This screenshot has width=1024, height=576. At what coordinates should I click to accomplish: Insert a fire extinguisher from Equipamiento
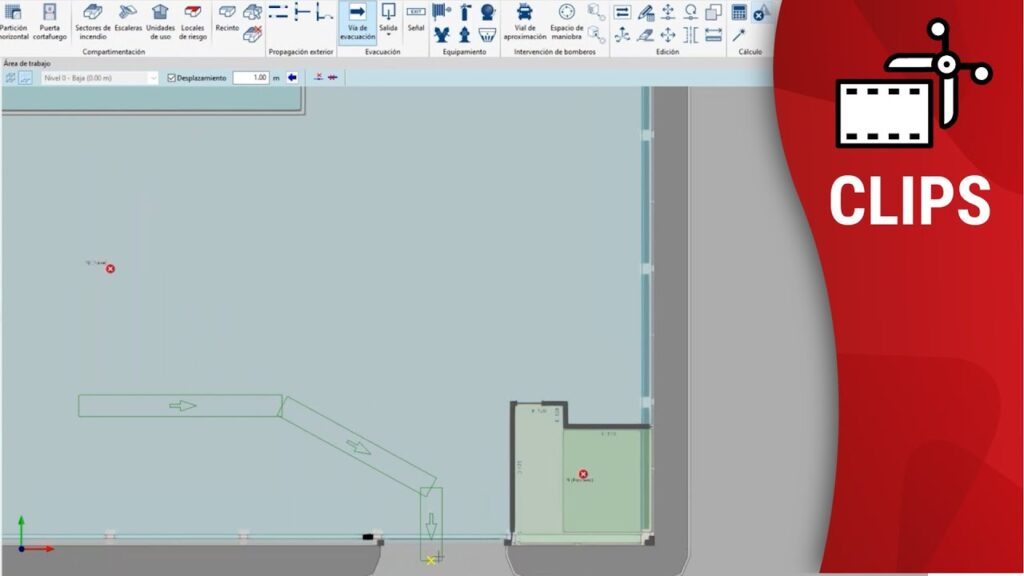point(464,13)
